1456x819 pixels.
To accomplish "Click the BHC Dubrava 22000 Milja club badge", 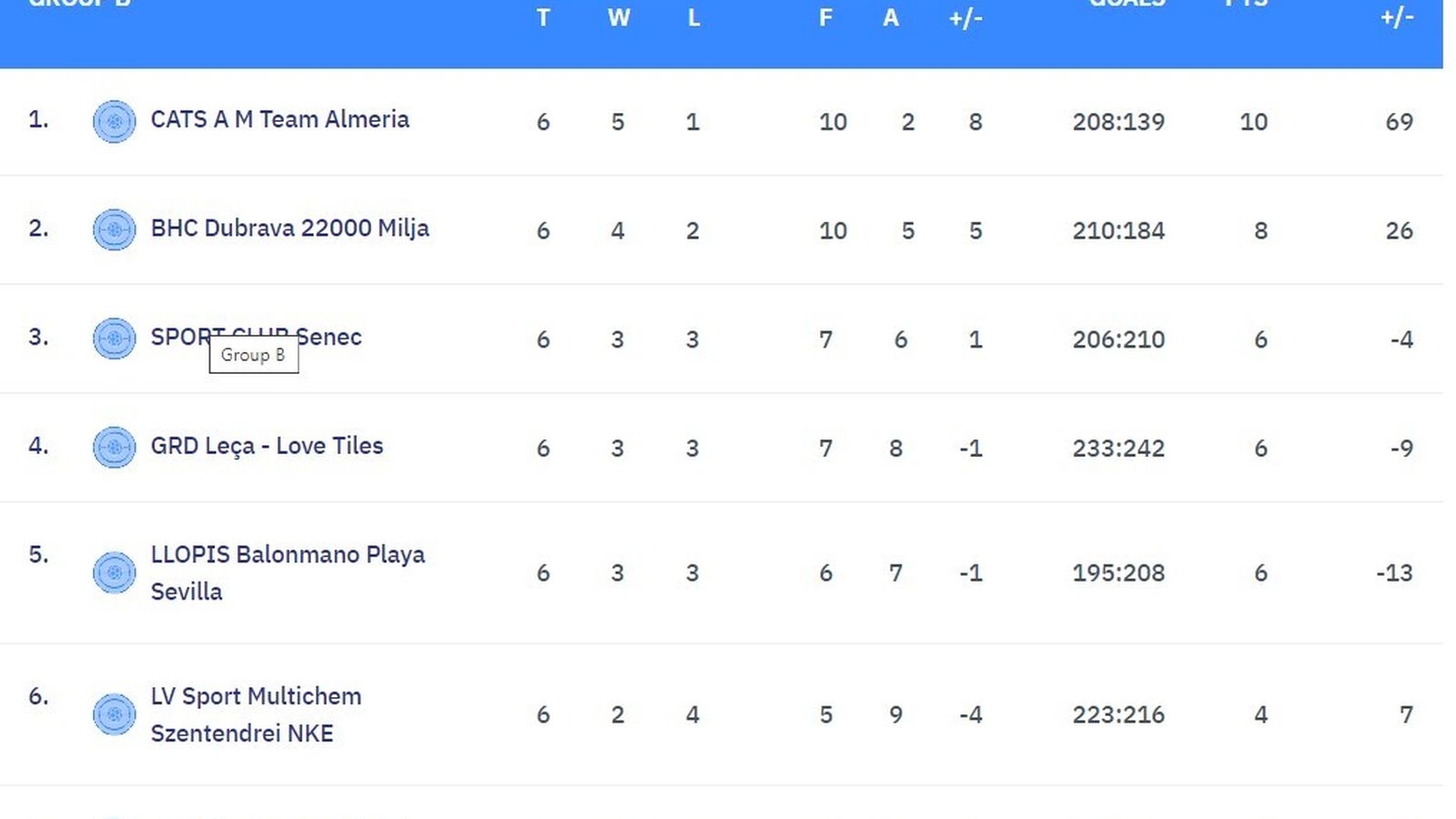I will pos(115,230).
